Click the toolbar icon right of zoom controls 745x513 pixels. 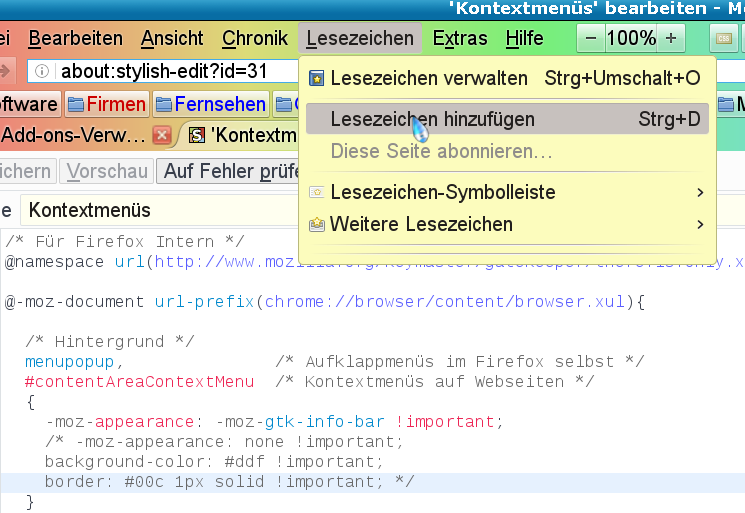pyautogui.click(x=724, y=39)
